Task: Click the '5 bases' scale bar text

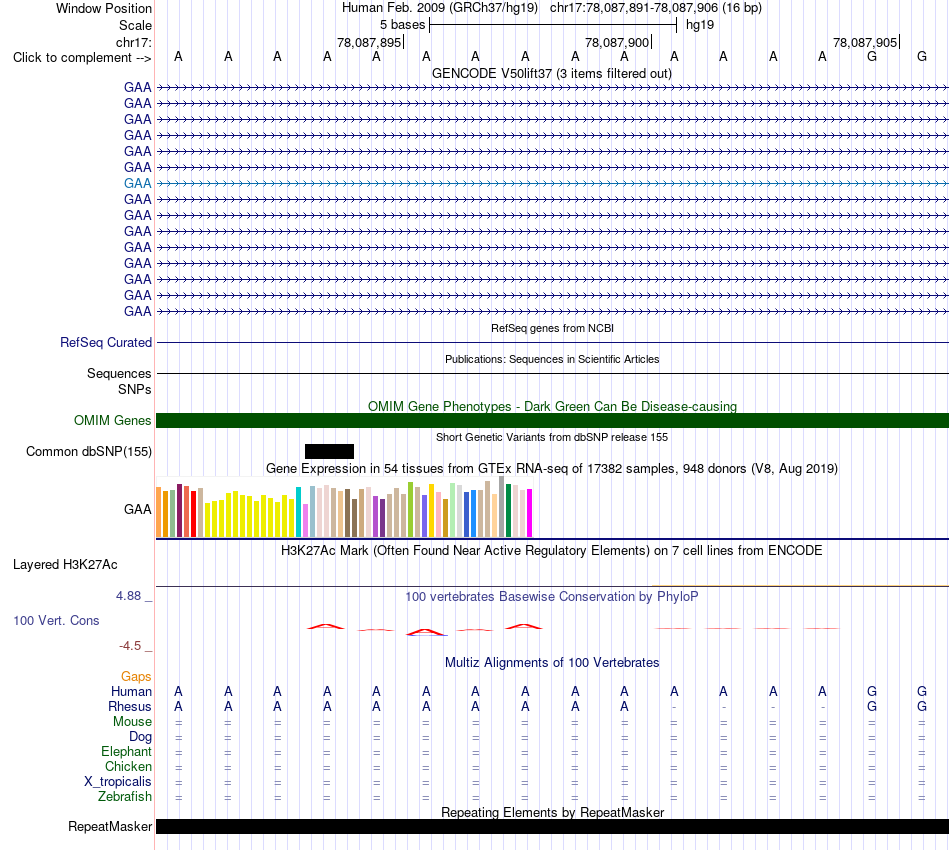Action: (402, 25)
